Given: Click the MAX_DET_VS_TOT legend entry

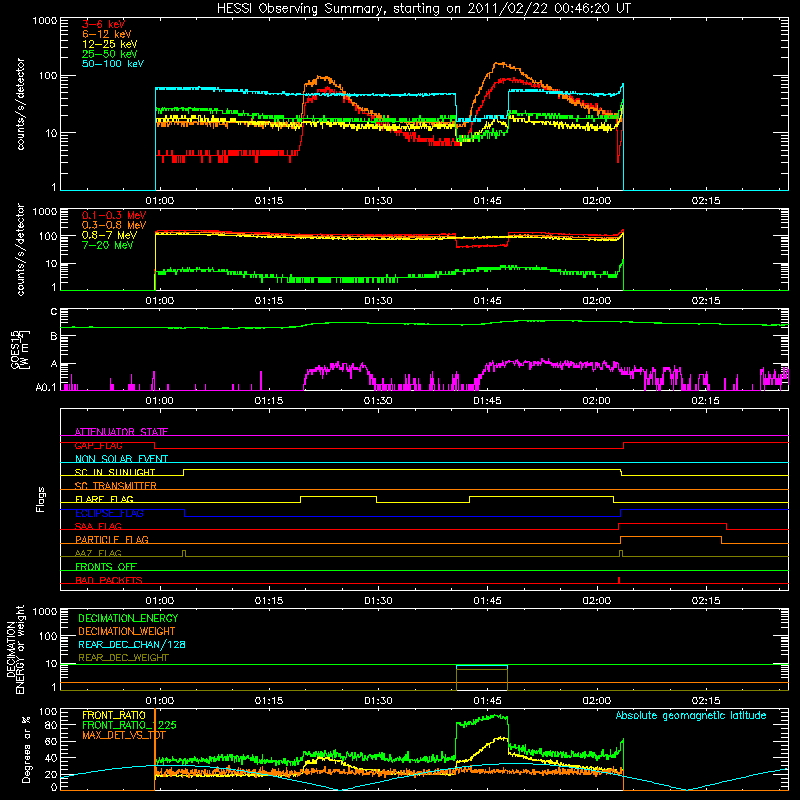Looking at the screenshot, I should point(123,735).
